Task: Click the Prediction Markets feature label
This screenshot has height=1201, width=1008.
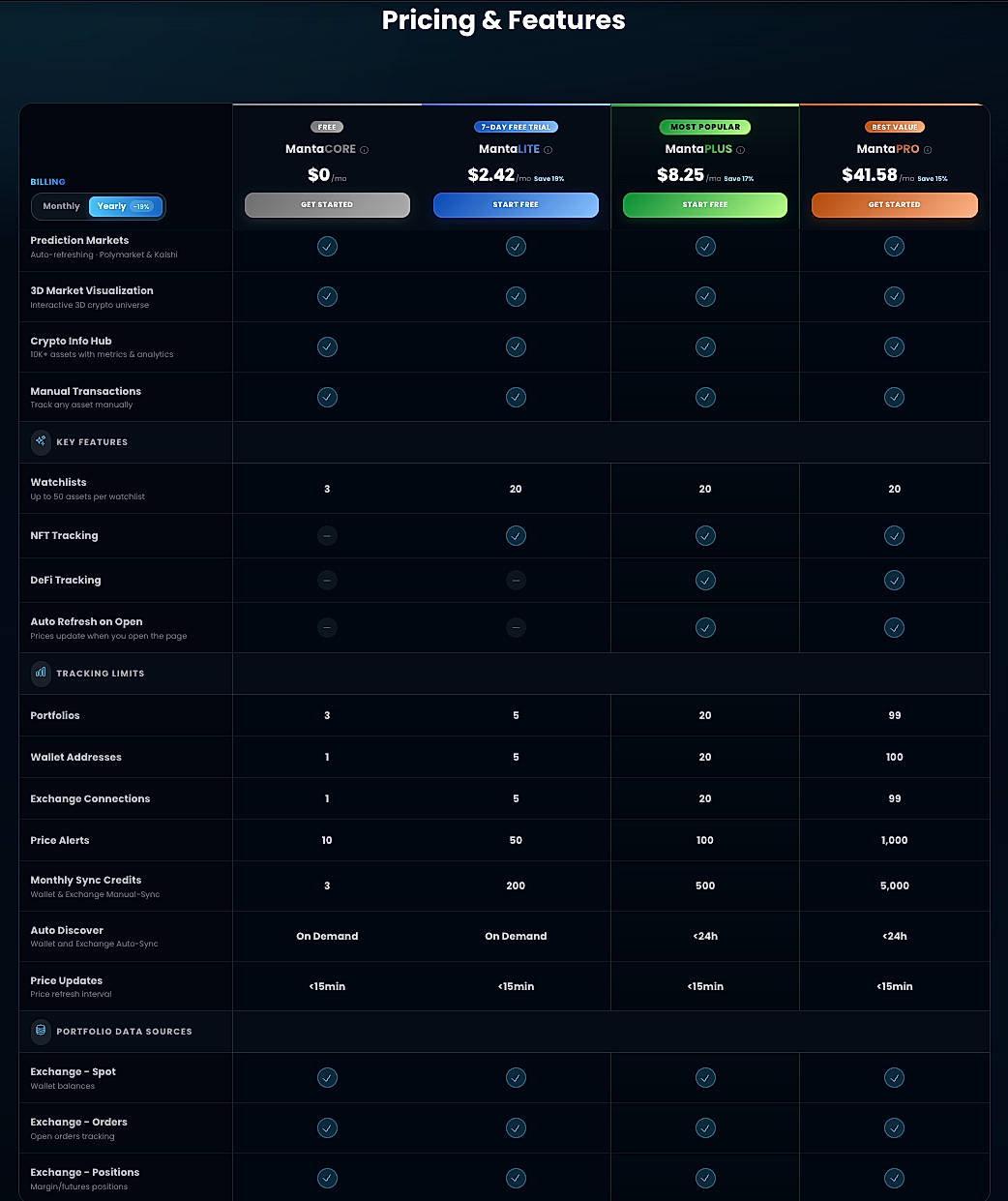Action: [x=79, y=240]
